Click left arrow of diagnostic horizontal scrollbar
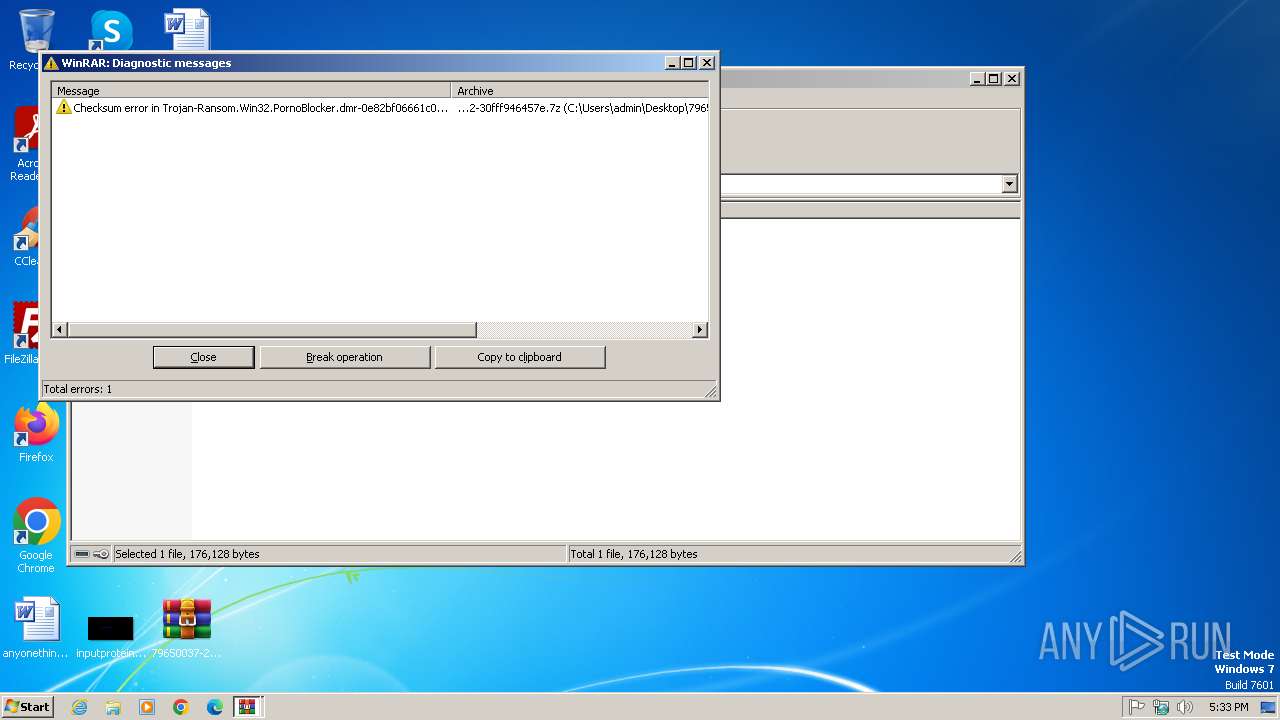The width and height of the screenshot is (1280, 720). (x=60, y=330)
